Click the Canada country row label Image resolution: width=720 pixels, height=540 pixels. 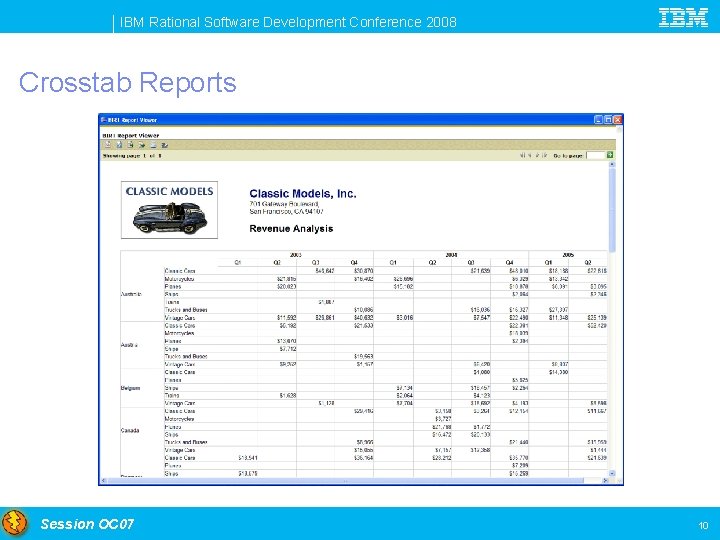[130, 430]
